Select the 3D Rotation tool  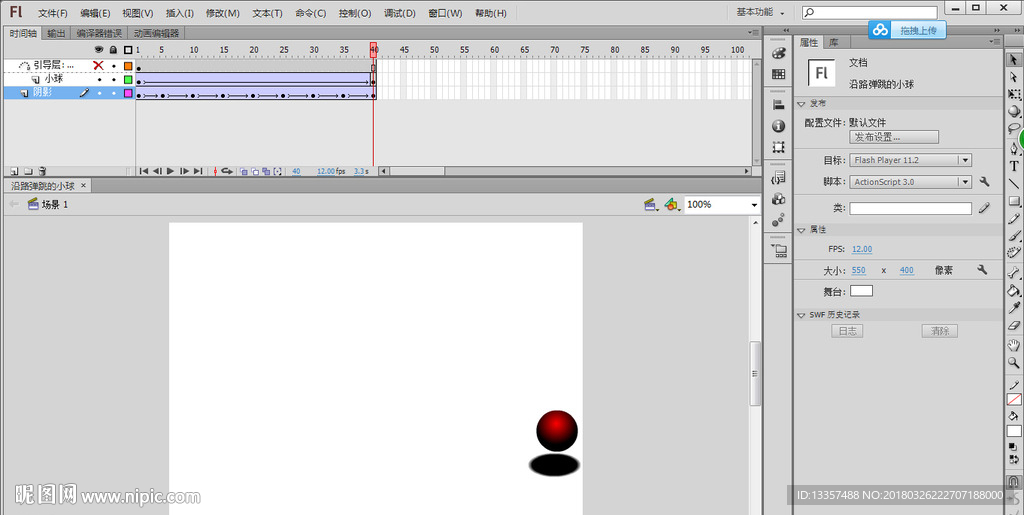click(x=1014, y=112)
